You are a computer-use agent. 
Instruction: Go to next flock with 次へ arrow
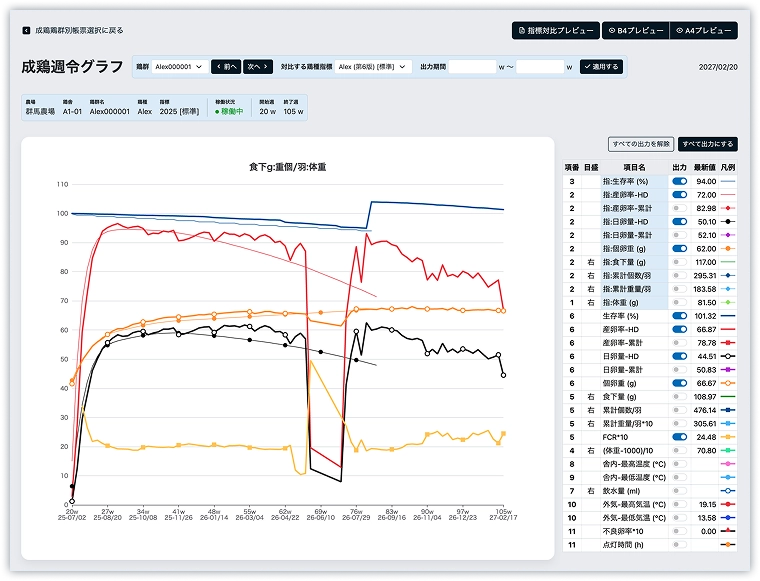pyautogui.click(x=257, y=67)
